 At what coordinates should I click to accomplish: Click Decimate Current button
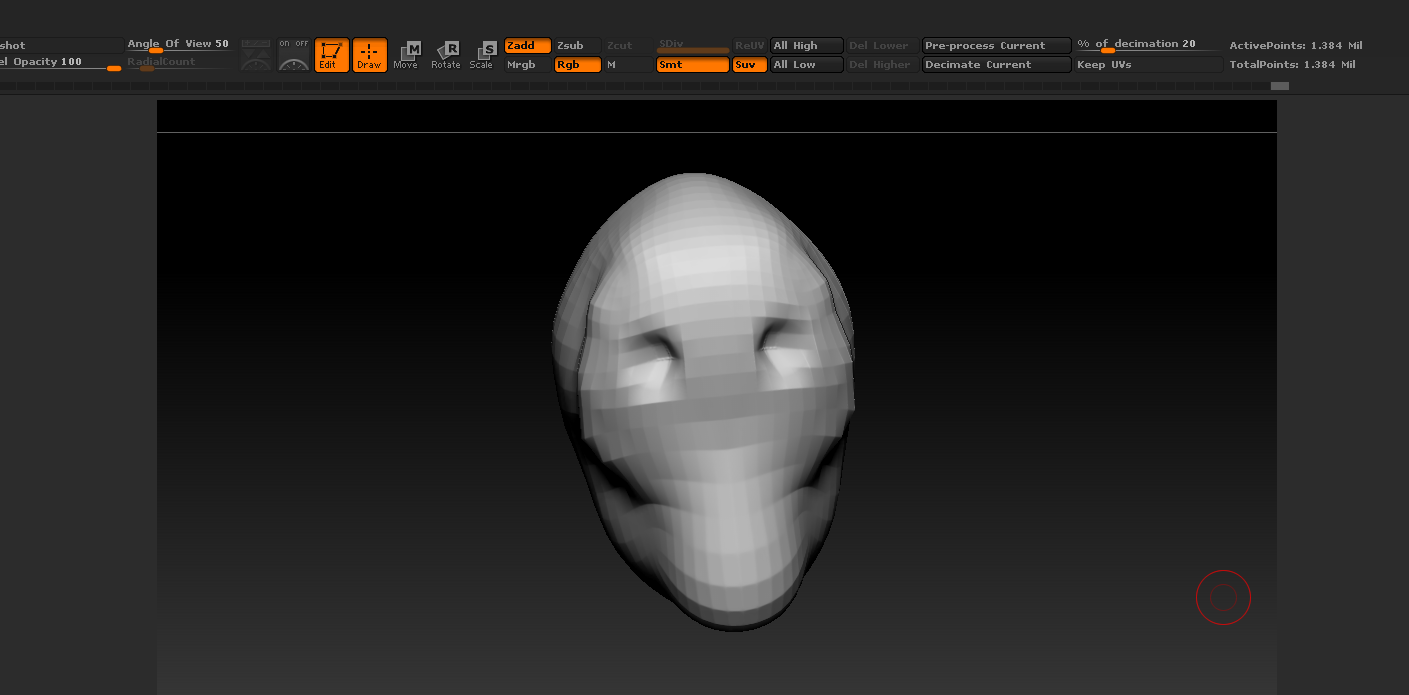996,65
